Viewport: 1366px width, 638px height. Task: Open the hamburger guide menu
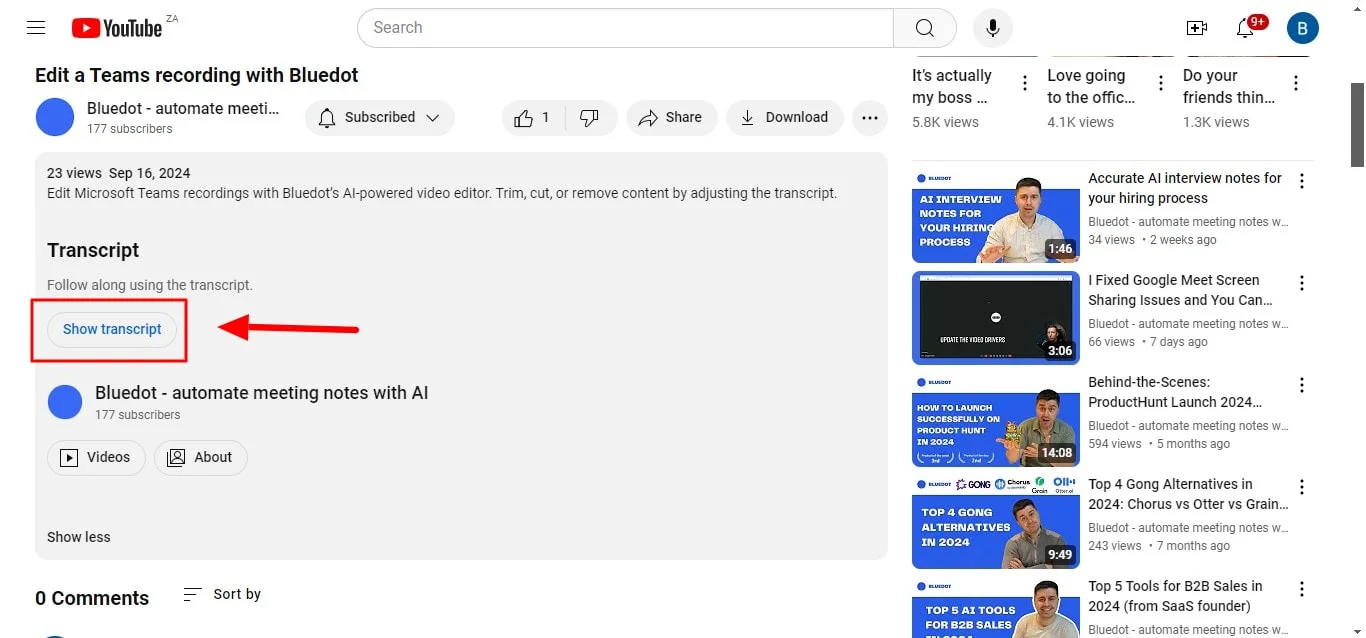point(36,28)
